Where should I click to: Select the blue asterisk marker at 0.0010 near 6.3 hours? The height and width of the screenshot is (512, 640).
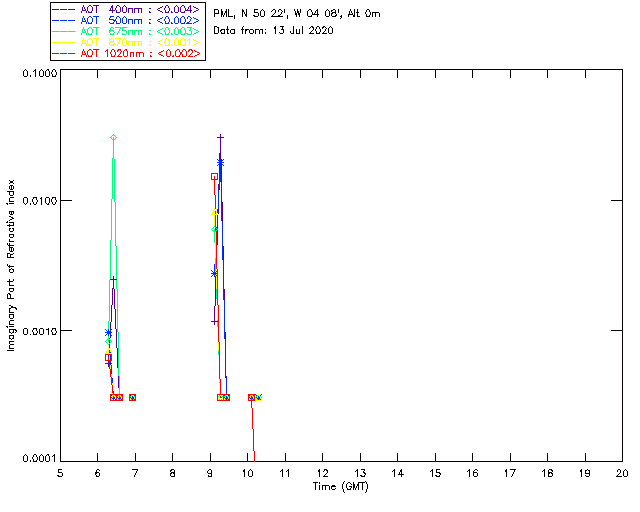[x=108, y=333]
